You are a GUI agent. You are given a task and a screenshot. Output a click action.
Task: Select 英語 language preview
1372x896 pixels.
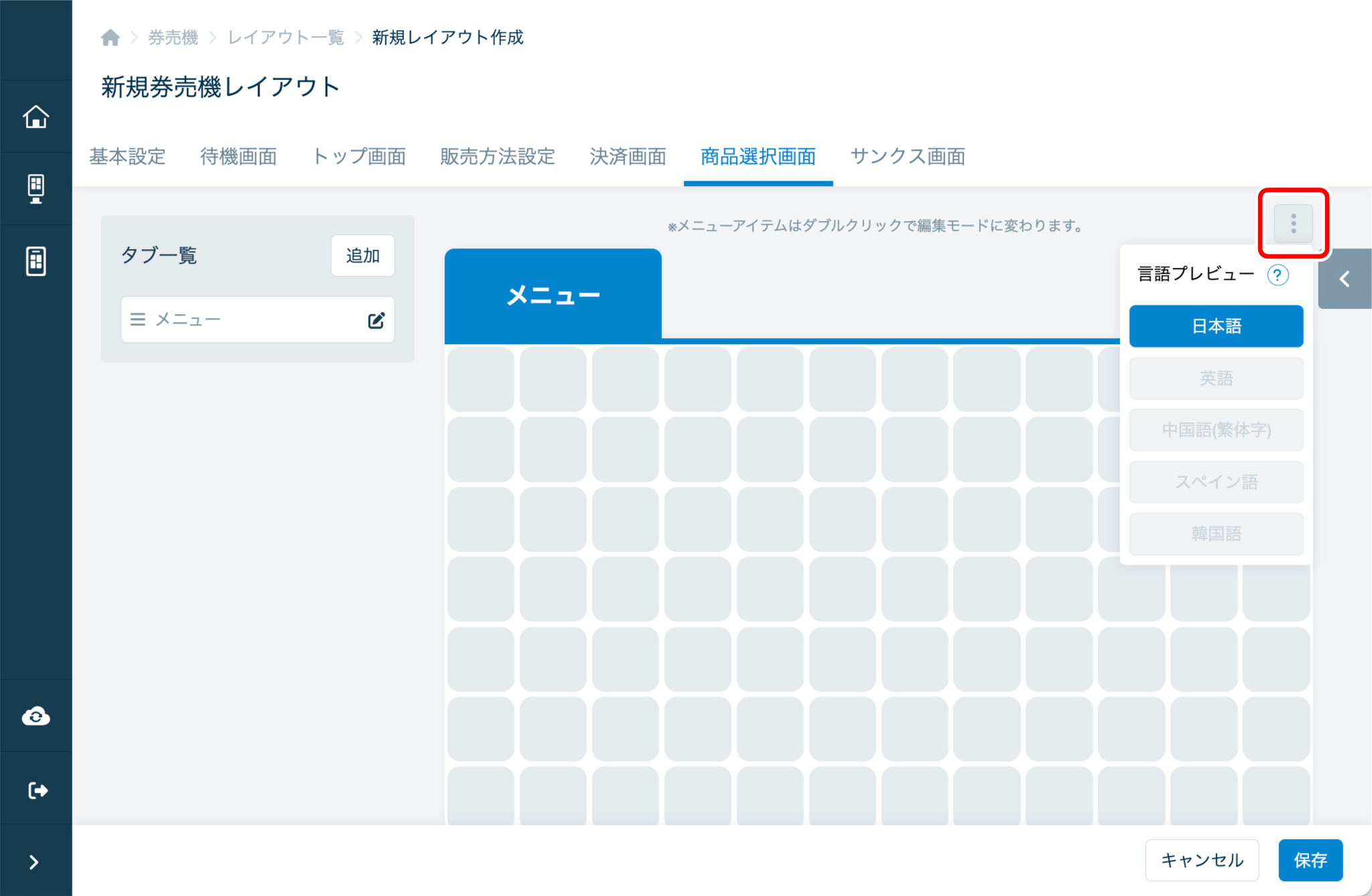[x=1216, y=378]
